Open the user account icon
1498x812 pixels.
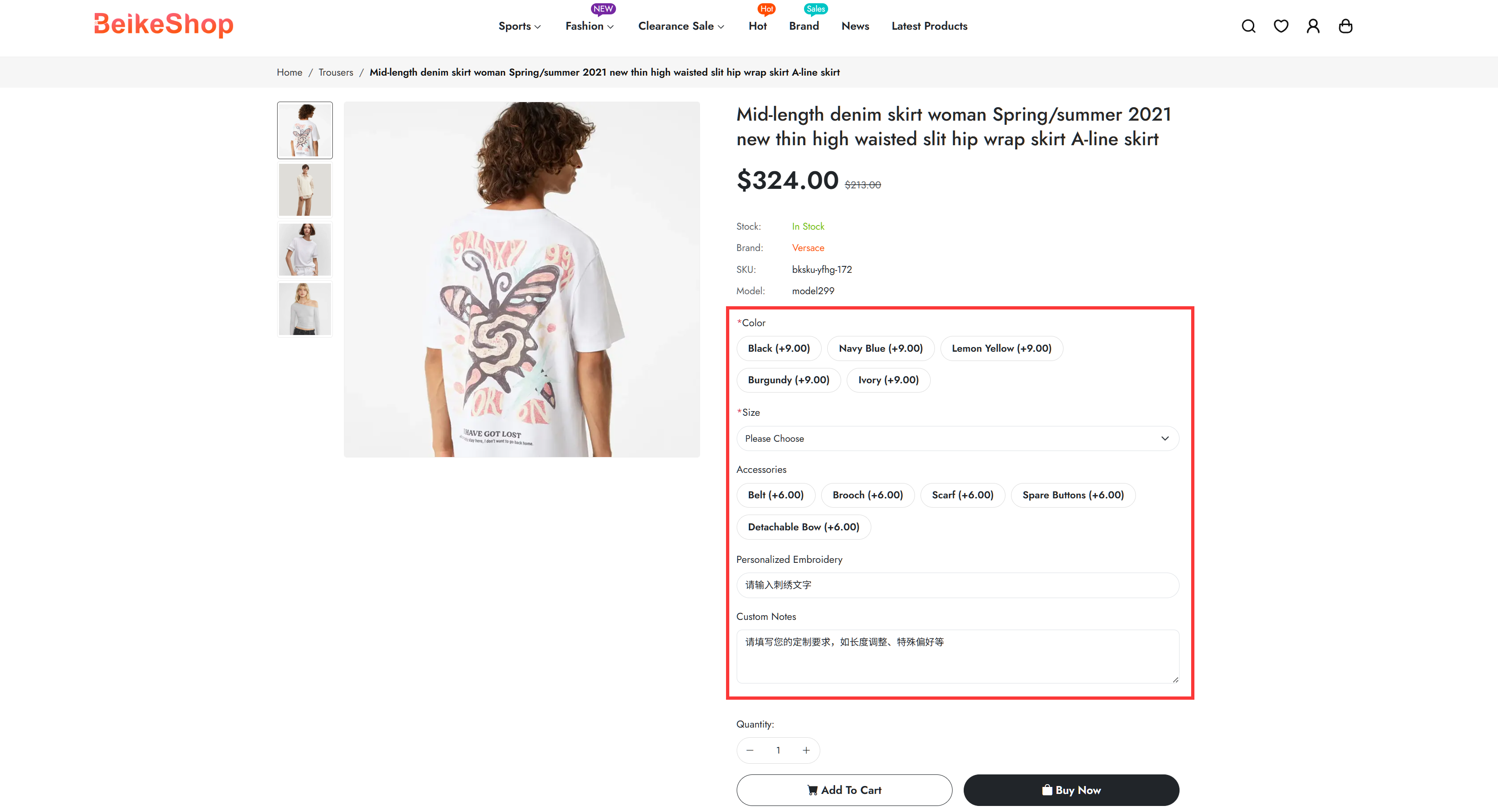[x=1312, y=26]
